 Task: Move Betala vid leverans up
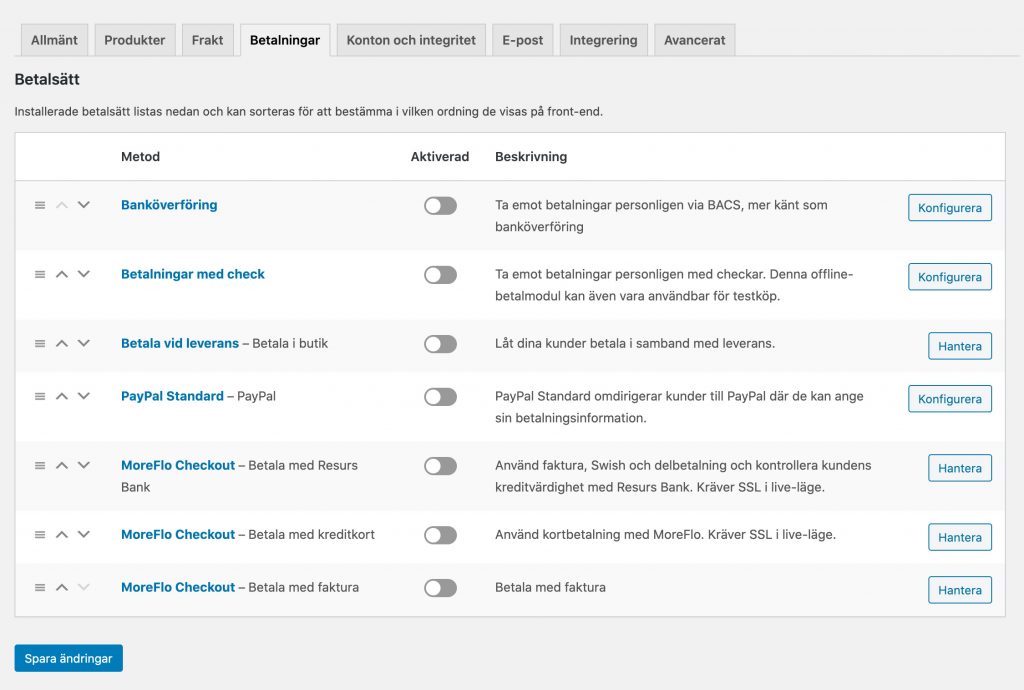click(x=62, y=343)
